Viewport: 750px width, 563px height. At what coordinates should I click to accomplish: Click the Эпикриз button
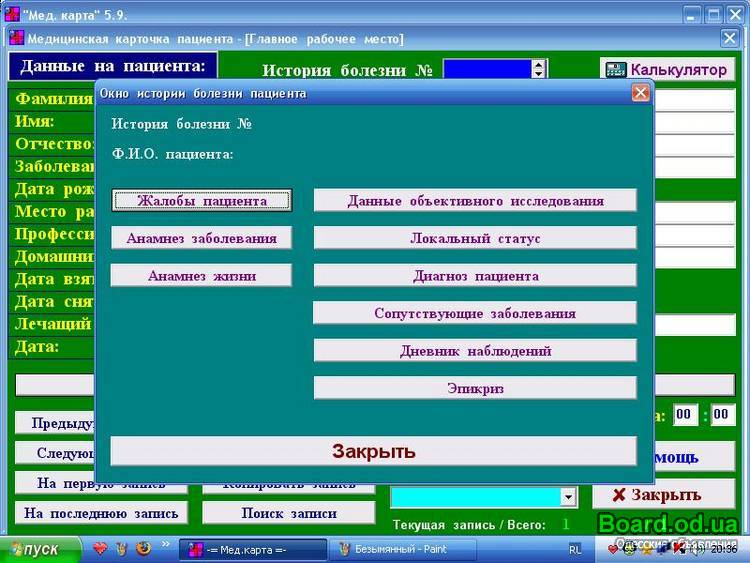click(x=475, y=388)
